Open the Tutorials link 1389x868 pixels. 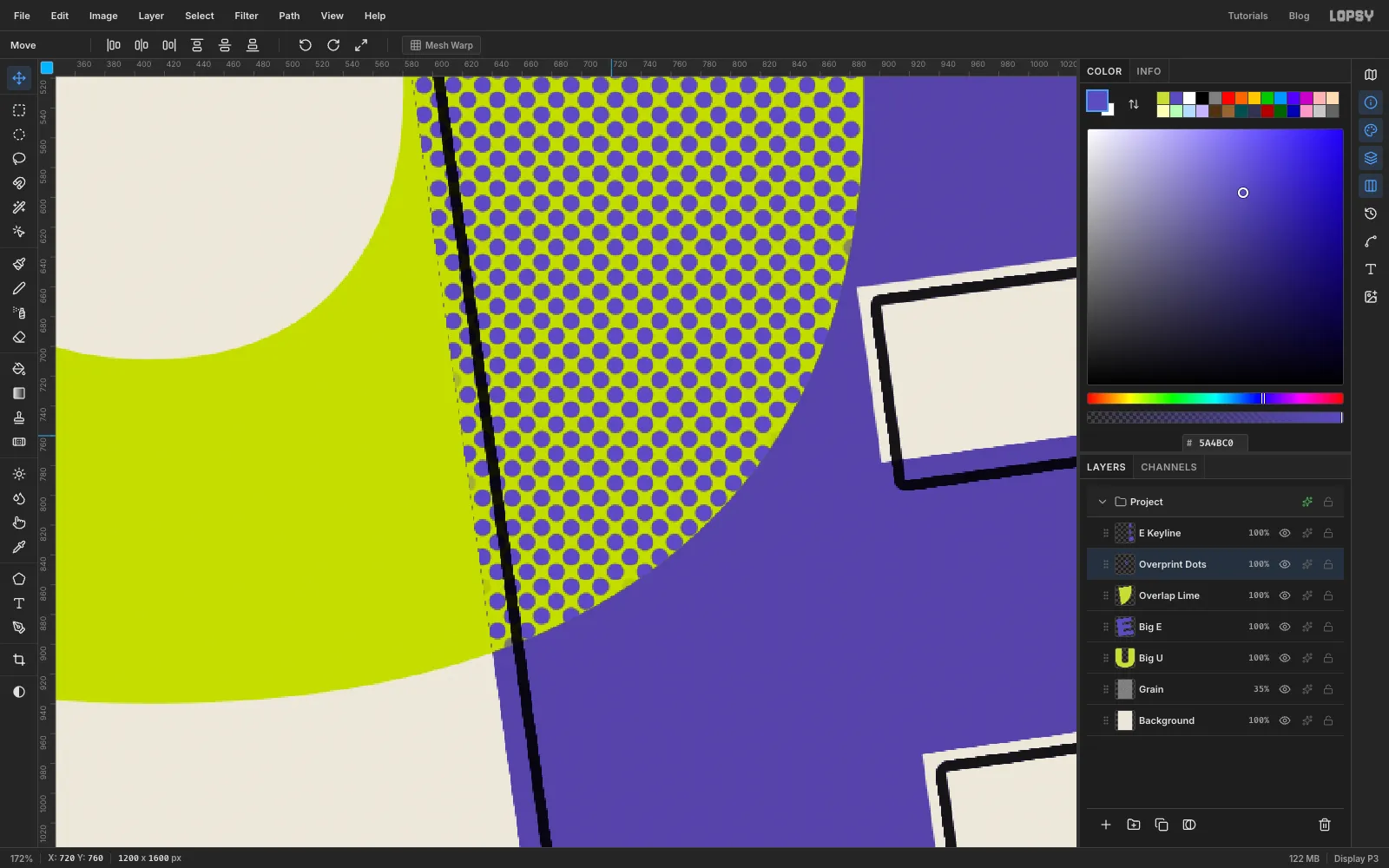pos(1247,16)
